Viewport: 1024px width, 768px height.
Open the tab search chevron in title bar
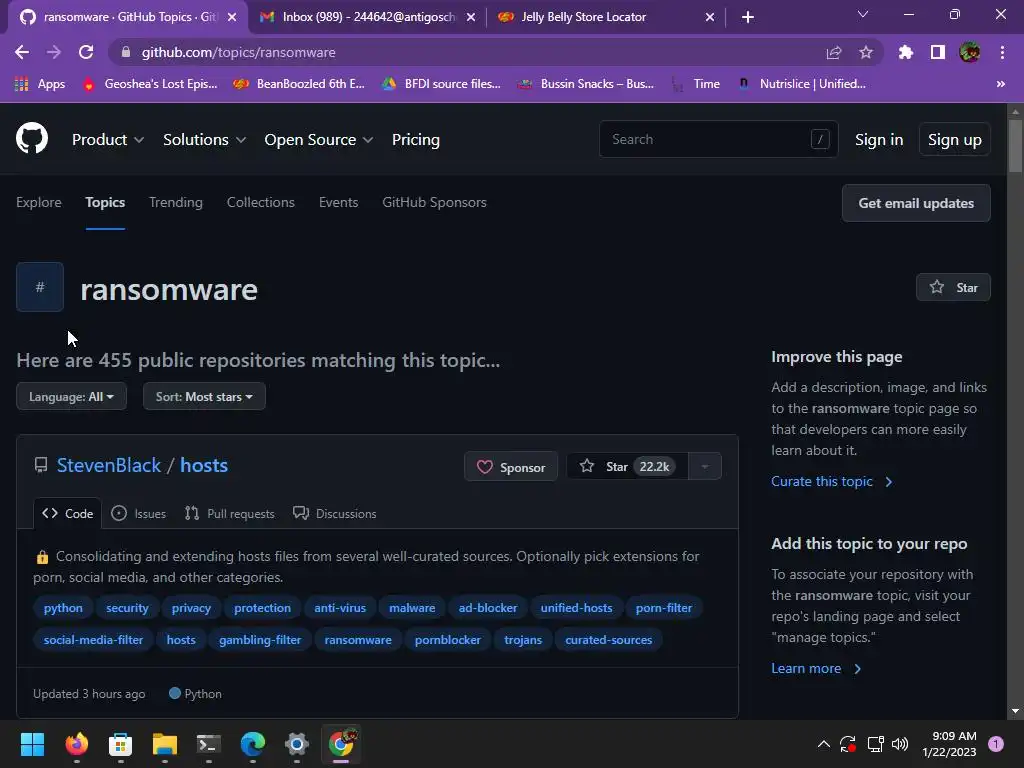coord(863,14)
